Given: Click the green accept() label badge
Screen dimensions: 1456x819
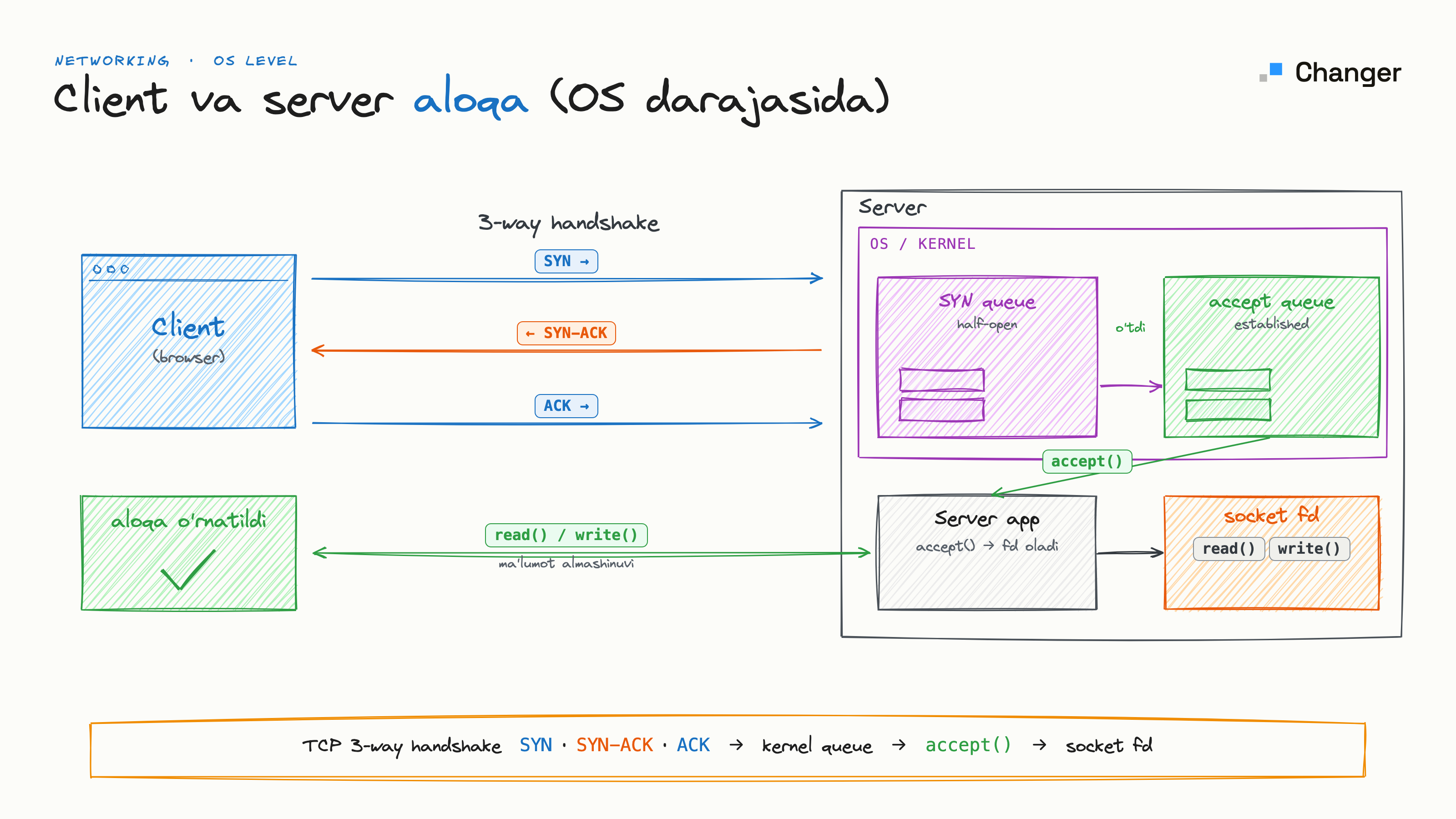Looking at the screenshot, I should pos(1087,461).
